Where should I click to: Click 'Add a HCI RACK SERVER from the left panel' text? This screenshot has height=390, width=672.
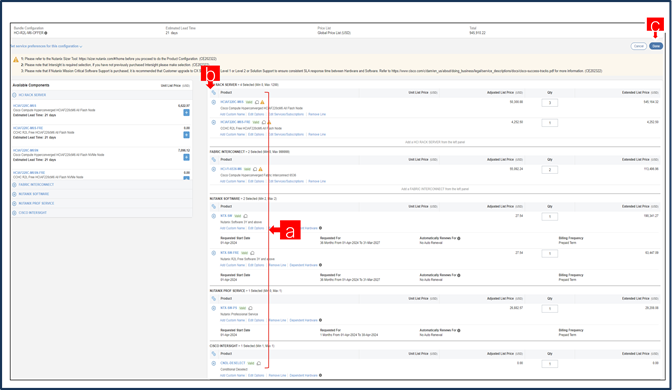435,142
